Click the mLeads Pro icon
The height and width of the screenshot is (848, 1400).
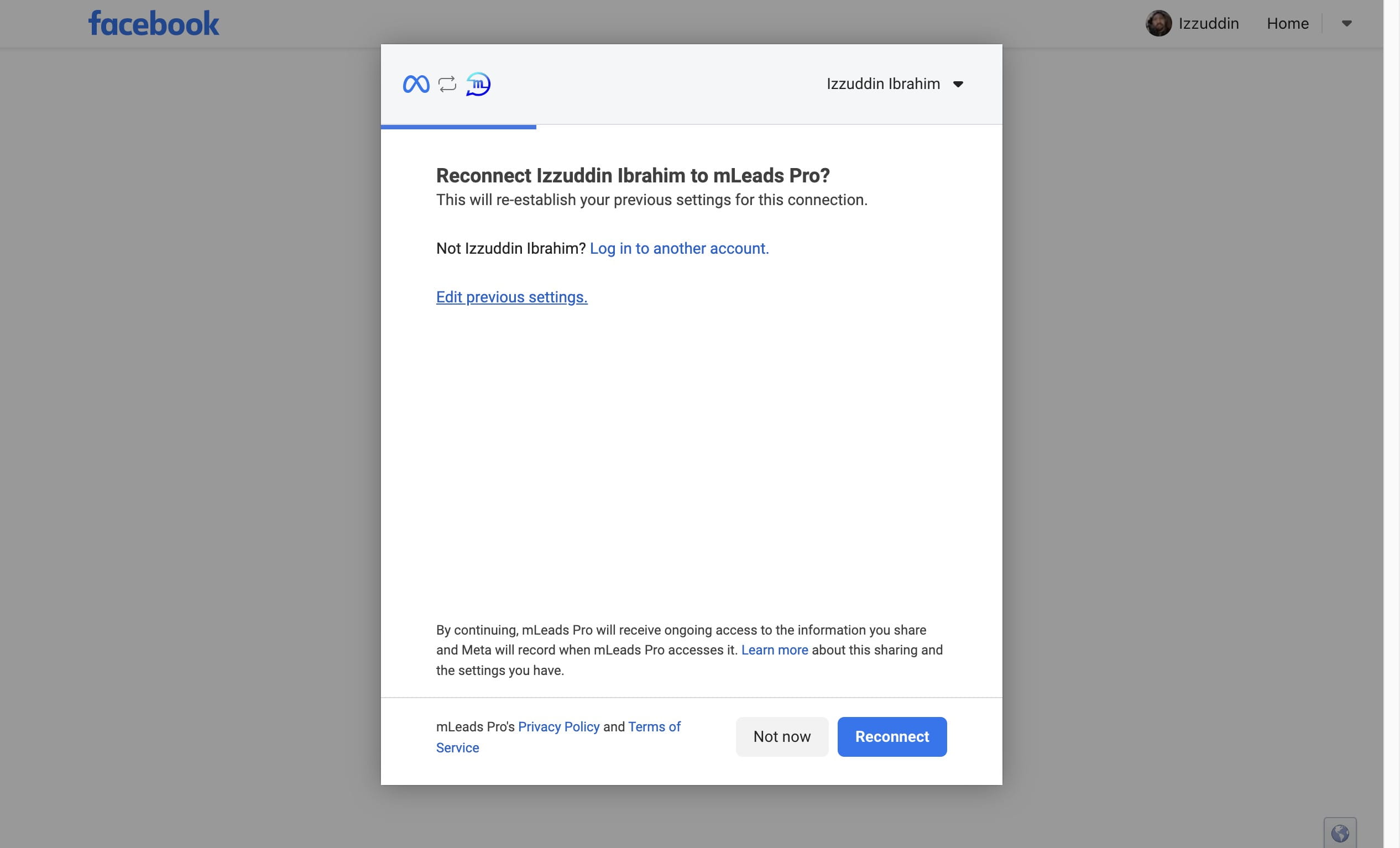pos(478,83)
